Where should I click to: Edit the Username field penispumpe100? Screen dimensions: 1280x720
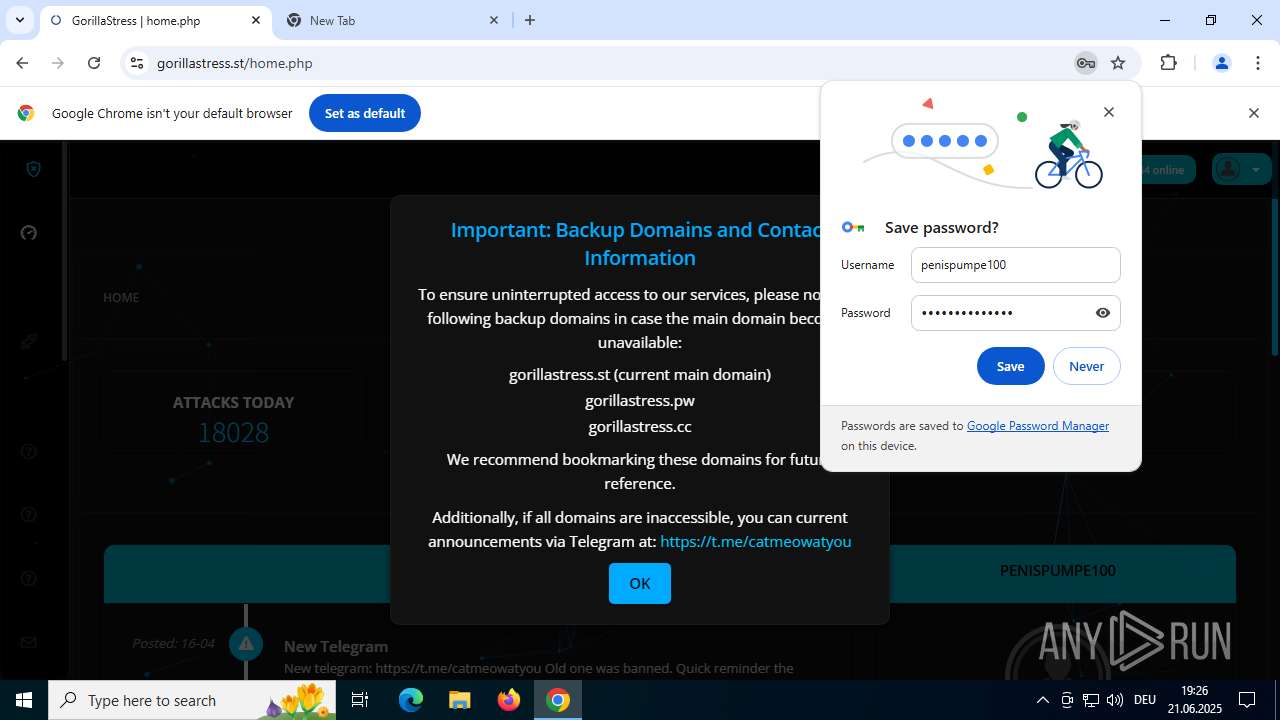[x=1015, y=265]
